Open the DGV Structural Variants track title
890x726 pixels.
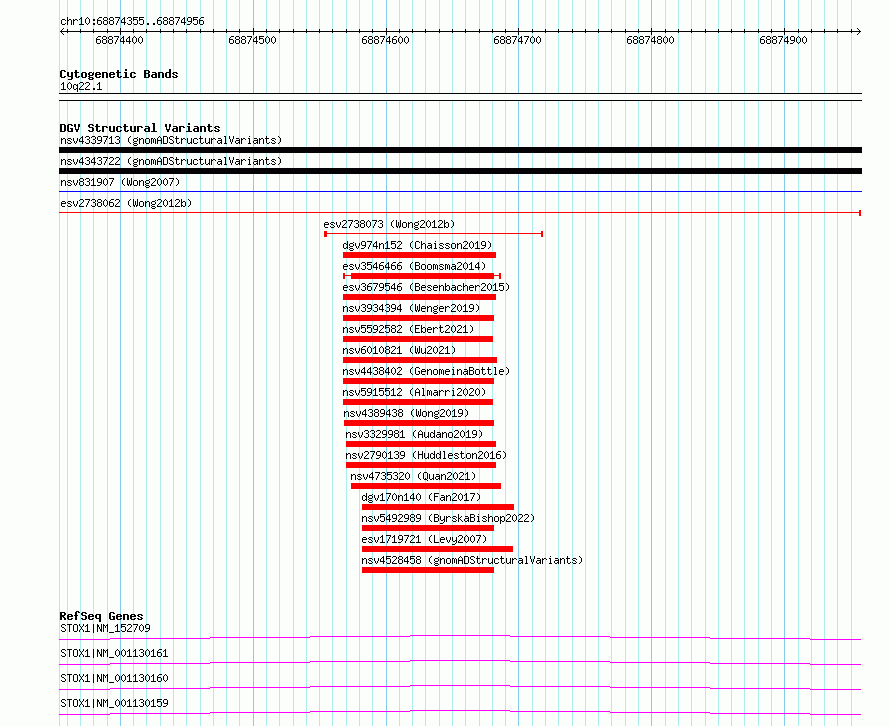point(140,128)
